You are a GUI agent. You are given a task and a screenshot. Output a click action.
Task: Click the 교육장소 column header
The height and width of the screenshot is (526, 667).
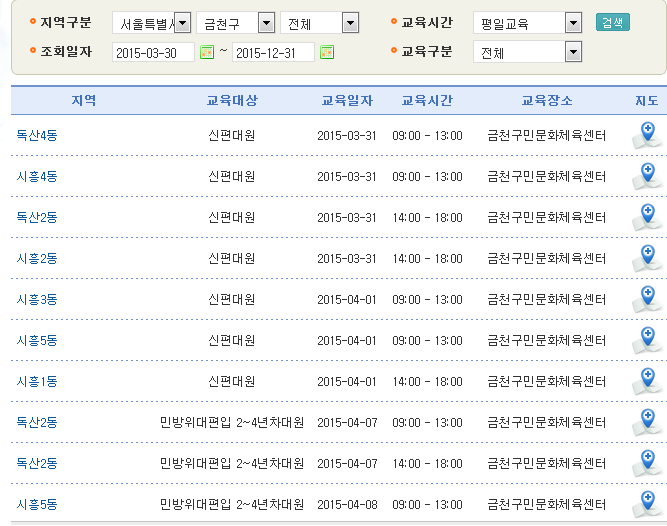pos(547,100)
